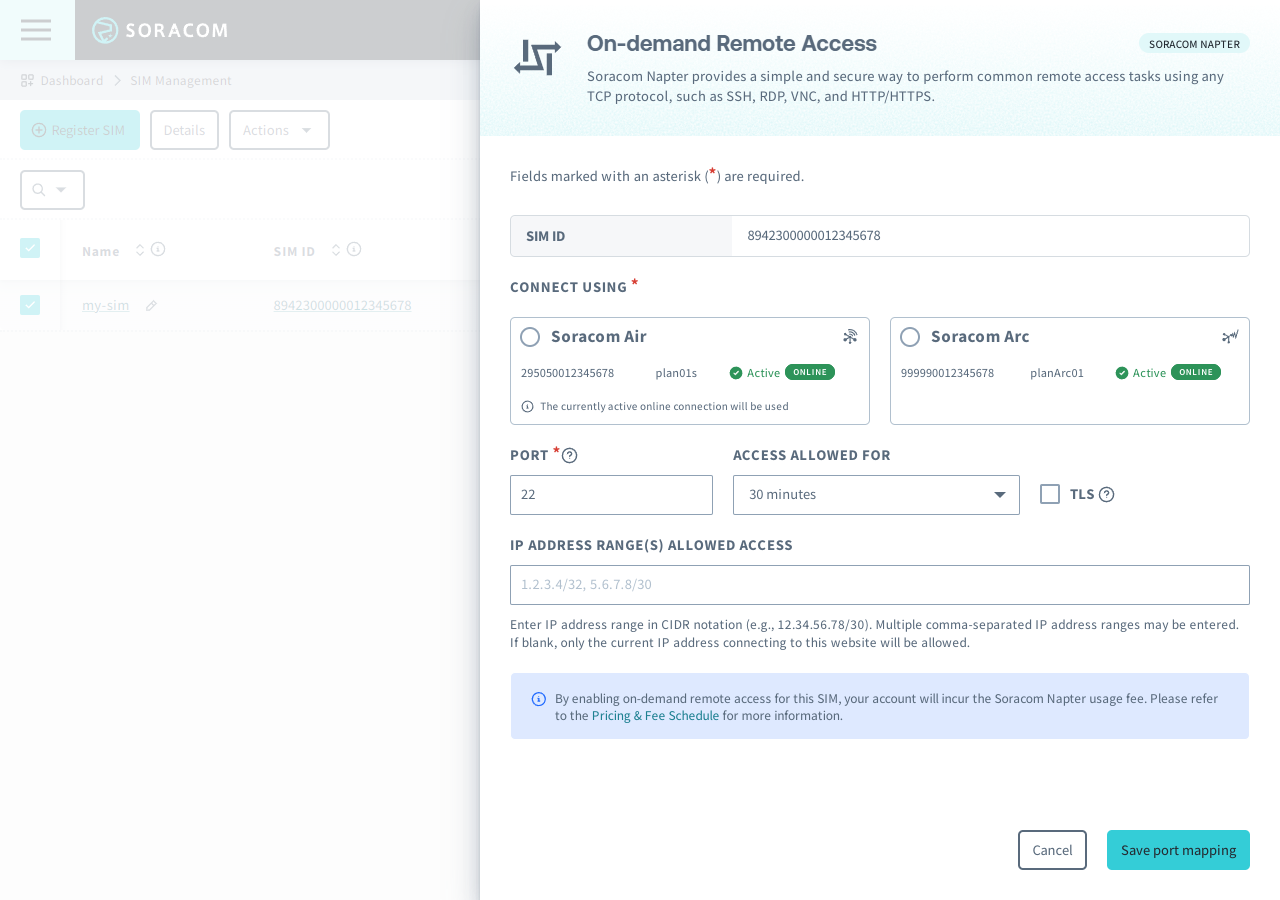Click IMSI 999990012345678

(x=947, y=373)
